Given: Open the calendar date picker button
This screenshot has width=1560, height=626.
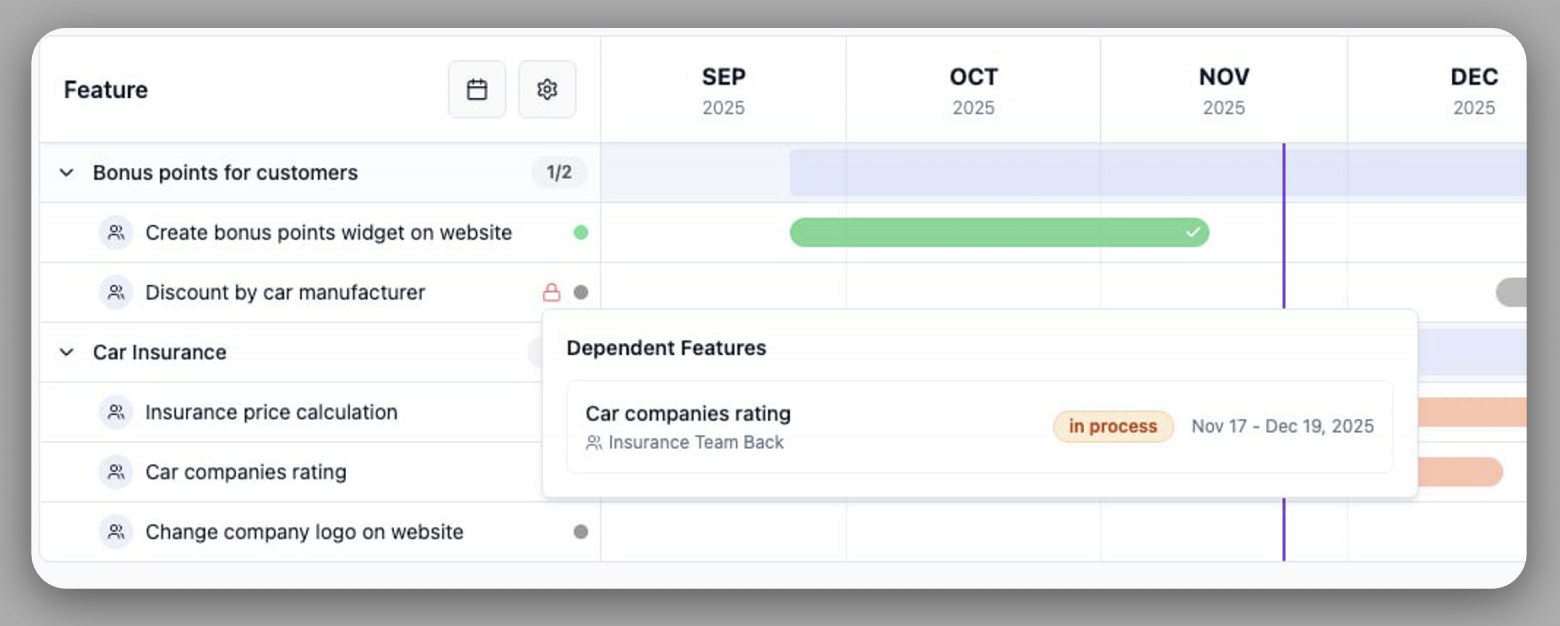Looking at the screenshot, I should point(477,89).
